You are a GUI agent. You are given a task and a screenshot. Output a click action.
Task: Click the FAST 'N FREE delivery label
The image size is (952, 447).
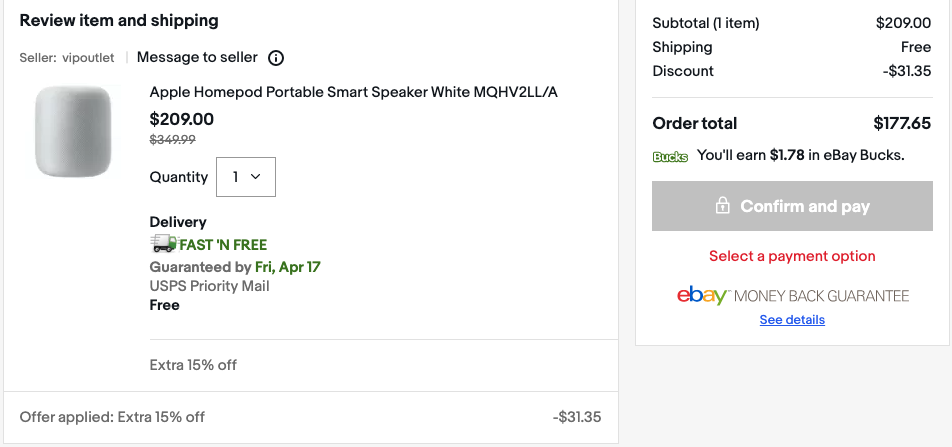[x=223, y=244]
